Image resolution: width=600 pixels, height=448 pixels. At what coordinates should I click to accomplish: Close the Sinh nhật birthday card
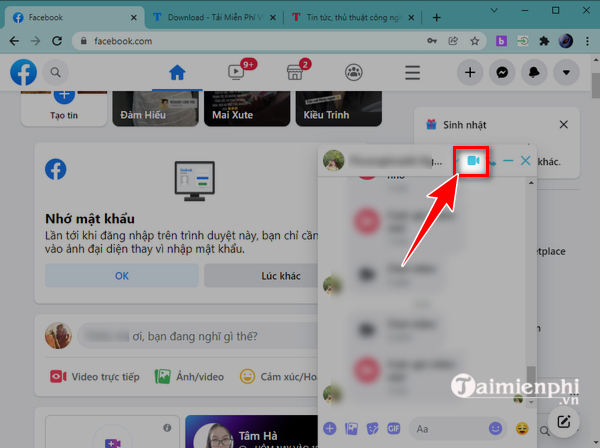click(x=563, y=125)
